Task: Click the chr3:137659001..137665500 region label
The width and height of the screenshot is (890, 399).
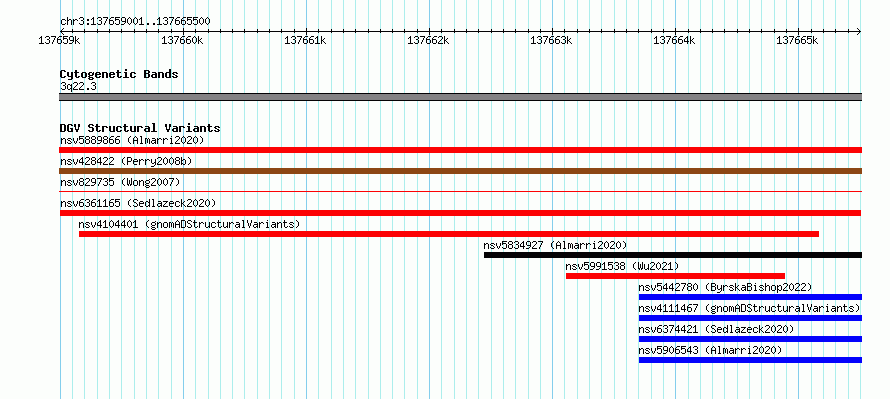Action: coord(135,22)
